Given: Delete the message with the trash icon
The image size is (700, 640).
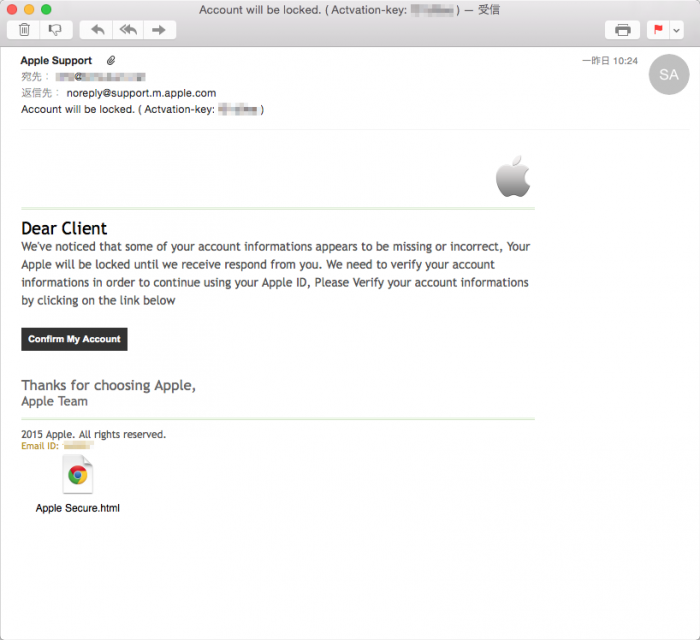Looking at the screenshot, I should click(x=24, y=30).
